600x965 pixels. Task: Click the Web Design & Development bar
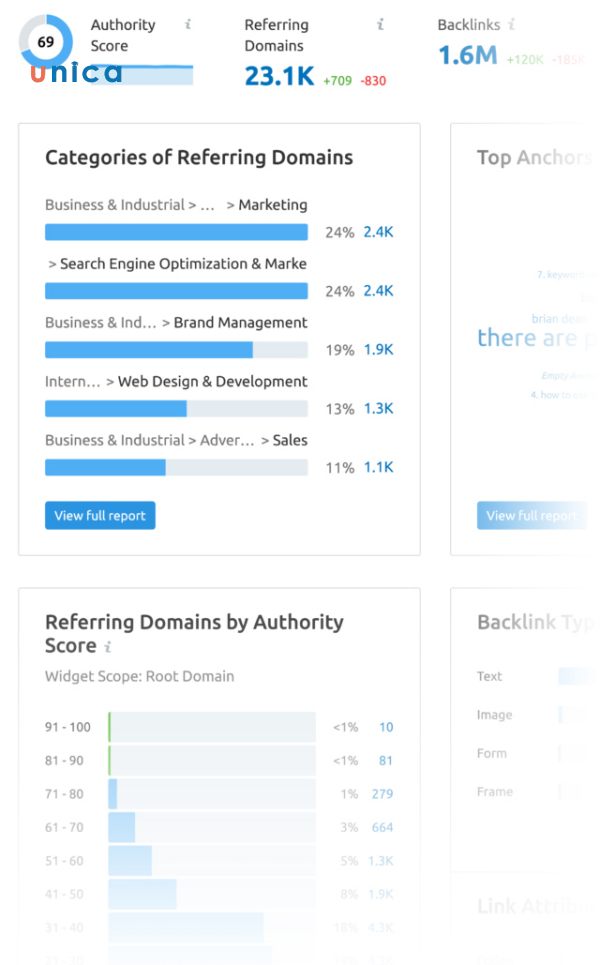pyautogui.click(x=176, y=409)
